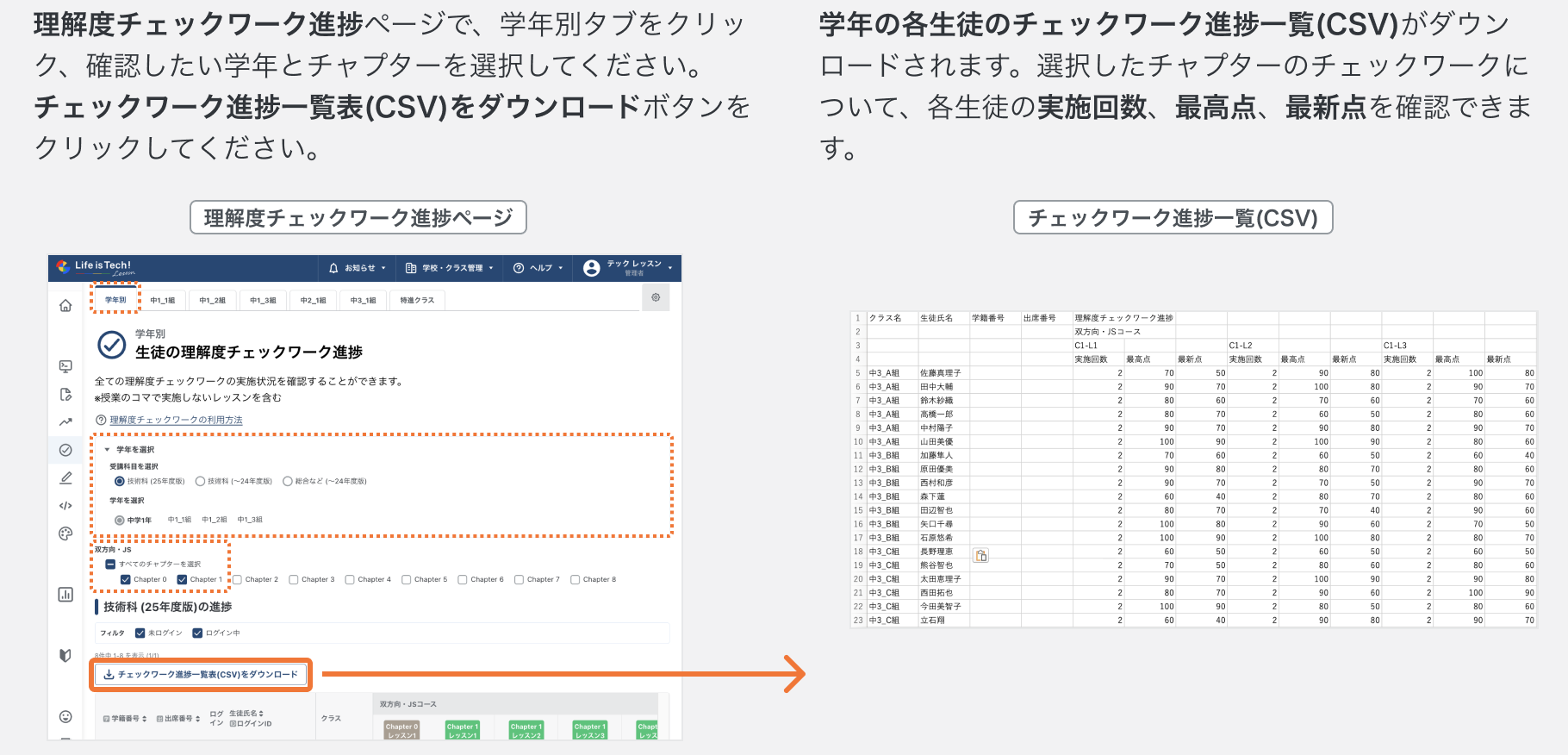1568x755 pixels.
Task: Check the Chapter 8 checkbox
Action: point(576,580)
